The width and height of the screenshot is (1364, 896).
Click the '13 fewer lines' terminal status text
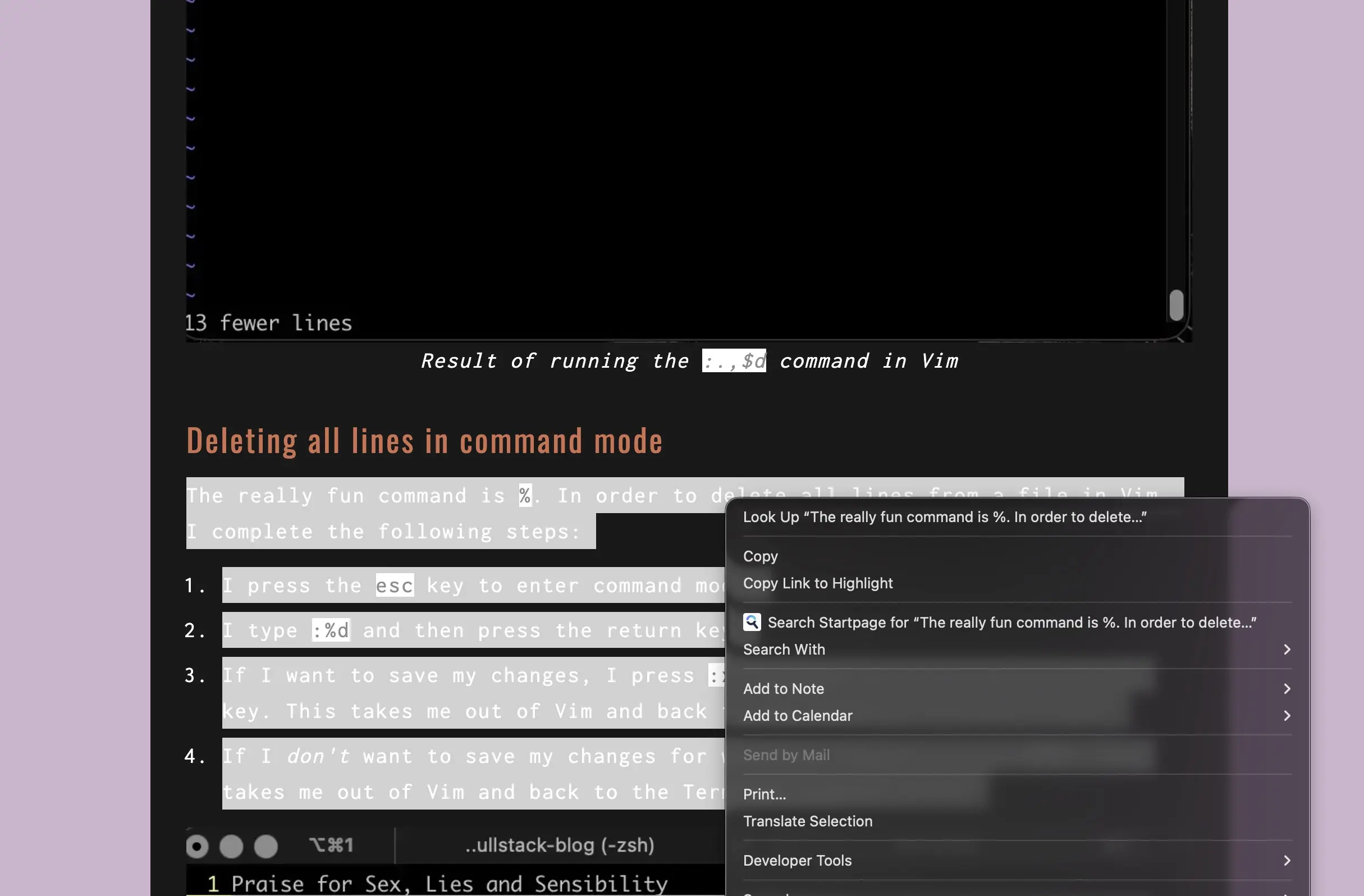[x=268, y=323]
